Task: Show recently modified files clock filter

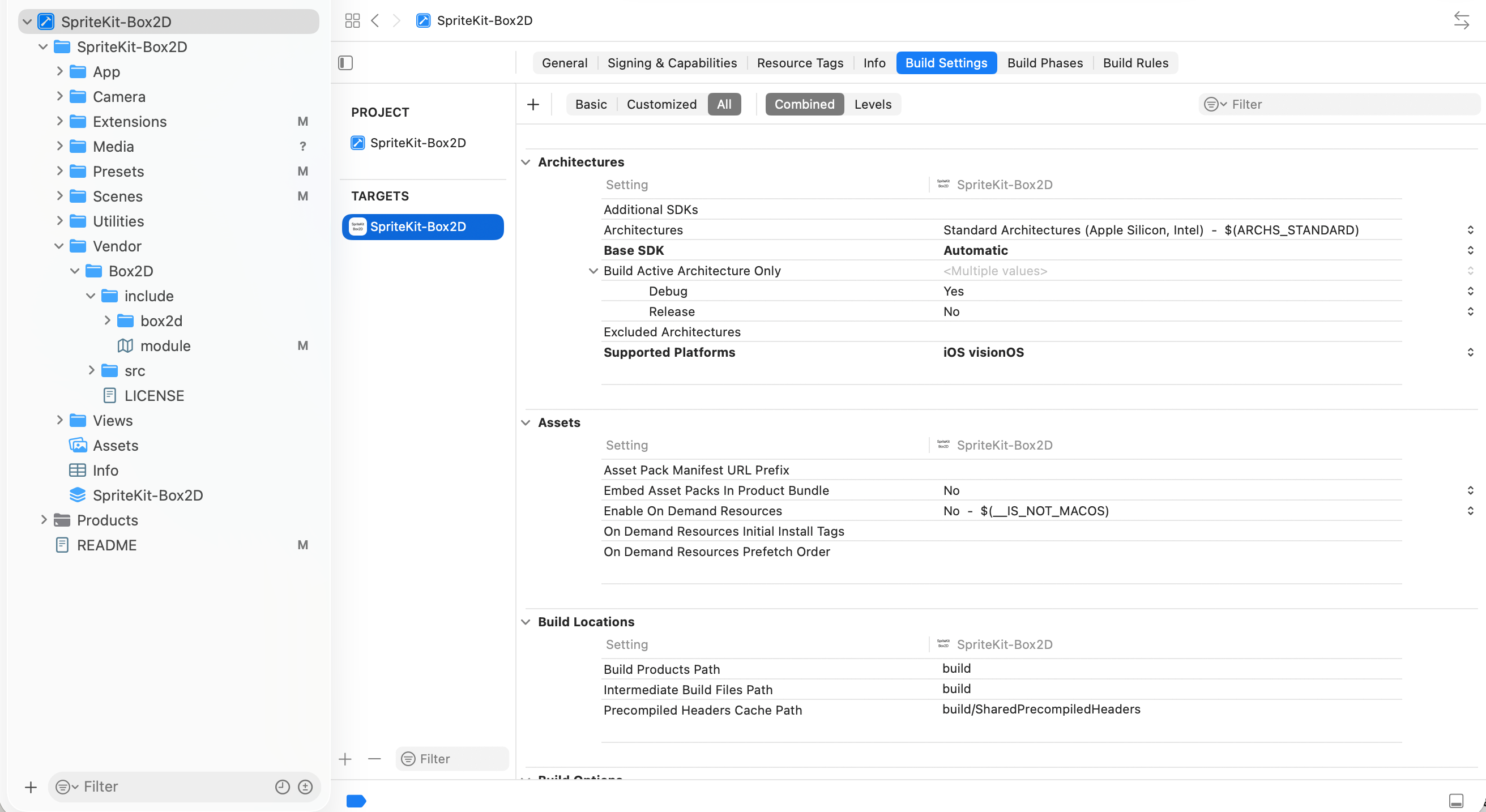Action: pyautogui.click(x=282, y=787)
